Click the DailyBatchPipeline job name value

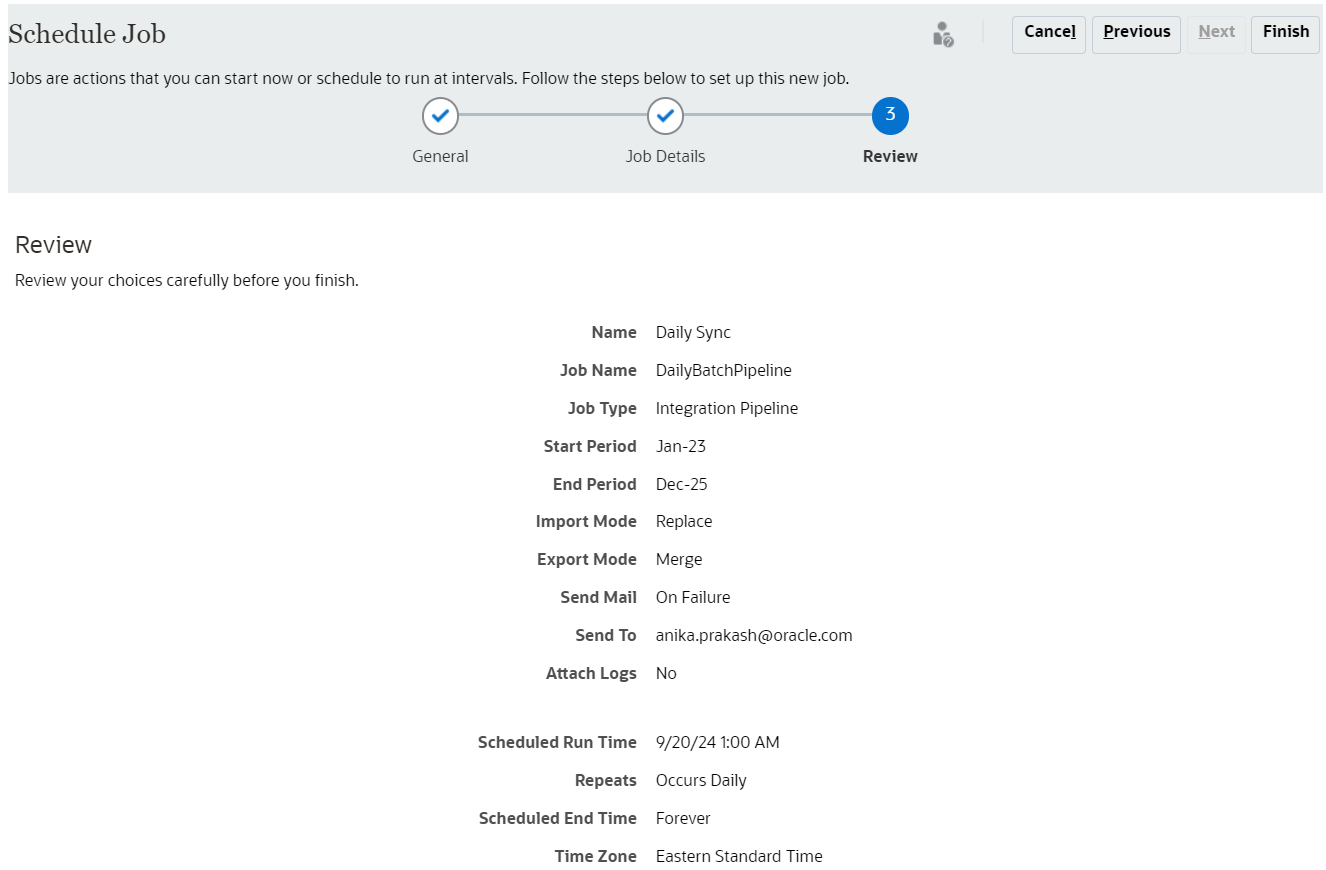point(723,371)
